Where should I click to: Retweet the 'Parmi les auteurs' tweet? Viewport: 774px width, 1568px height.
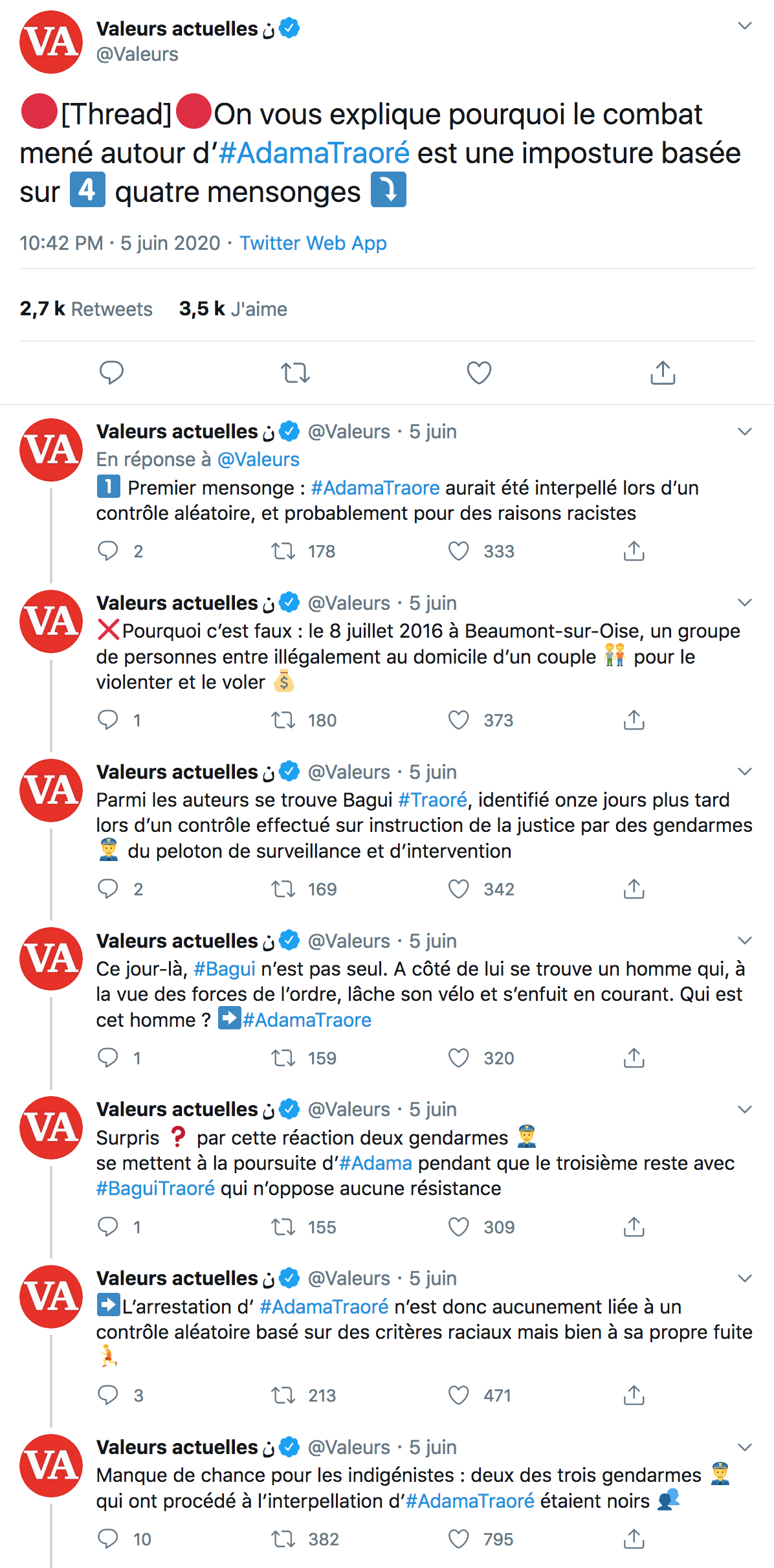pos(283,889)
